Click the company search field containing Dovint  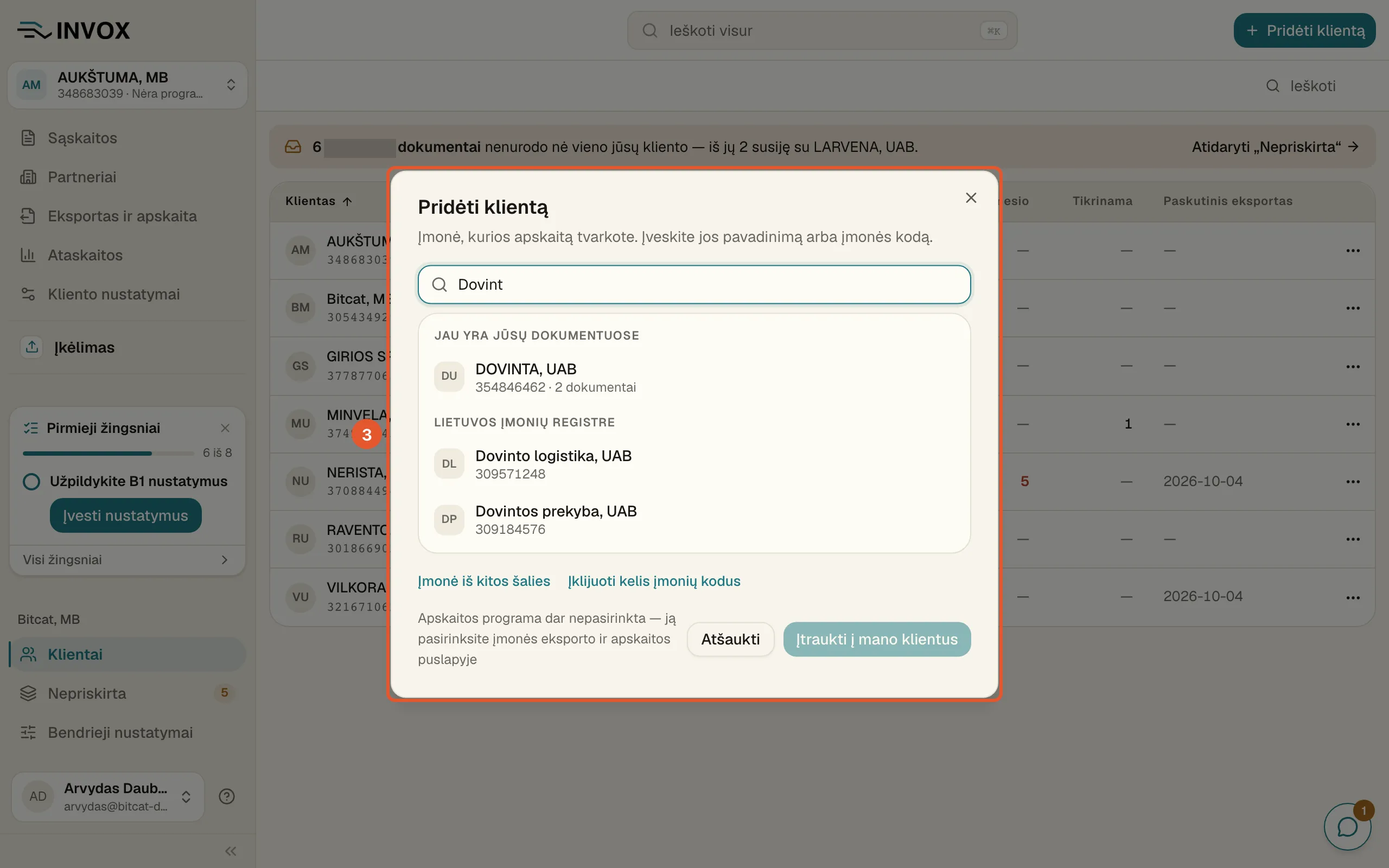(x=694, y=285)
